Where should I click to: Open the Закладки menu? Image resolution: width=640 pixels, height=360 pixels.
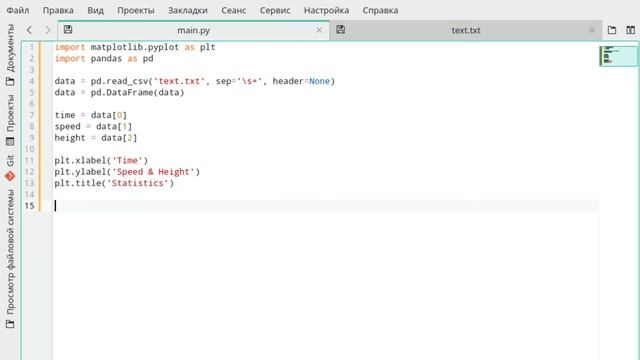click(x=188, y=10)
